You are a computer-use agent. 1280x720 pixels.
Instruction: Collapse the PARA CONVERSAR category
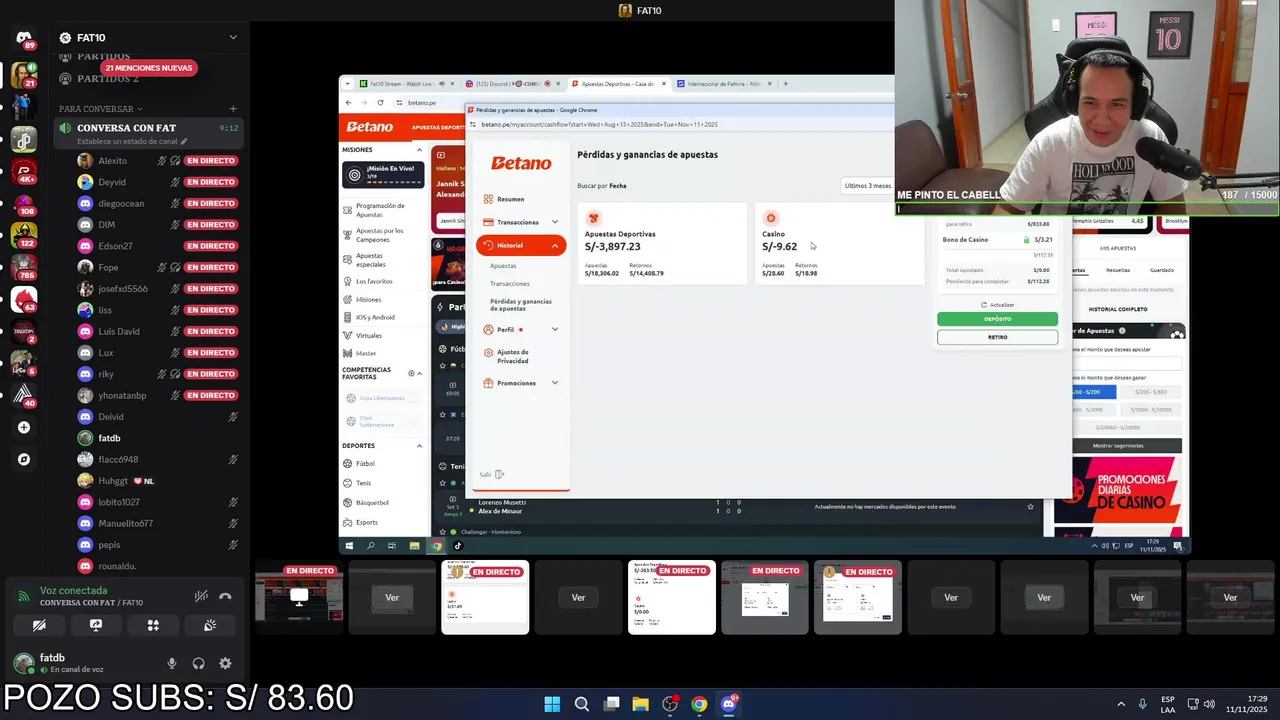100,109
